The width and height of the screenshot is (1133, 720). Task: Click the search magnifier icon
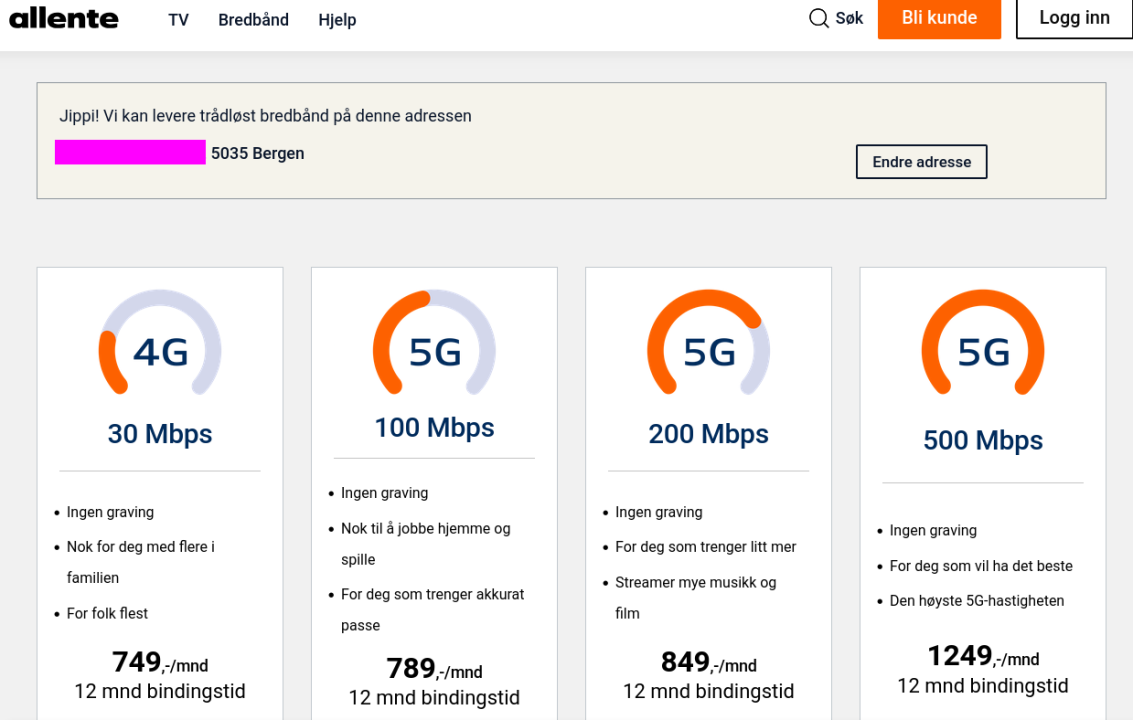tap(819, 18)
